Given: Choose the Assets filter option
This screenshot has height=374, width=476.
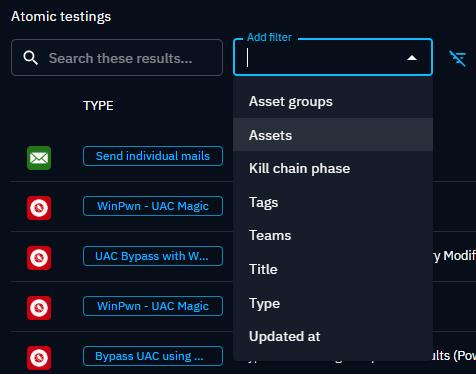Looking at the screenshot, I should [x=333, y=135].
